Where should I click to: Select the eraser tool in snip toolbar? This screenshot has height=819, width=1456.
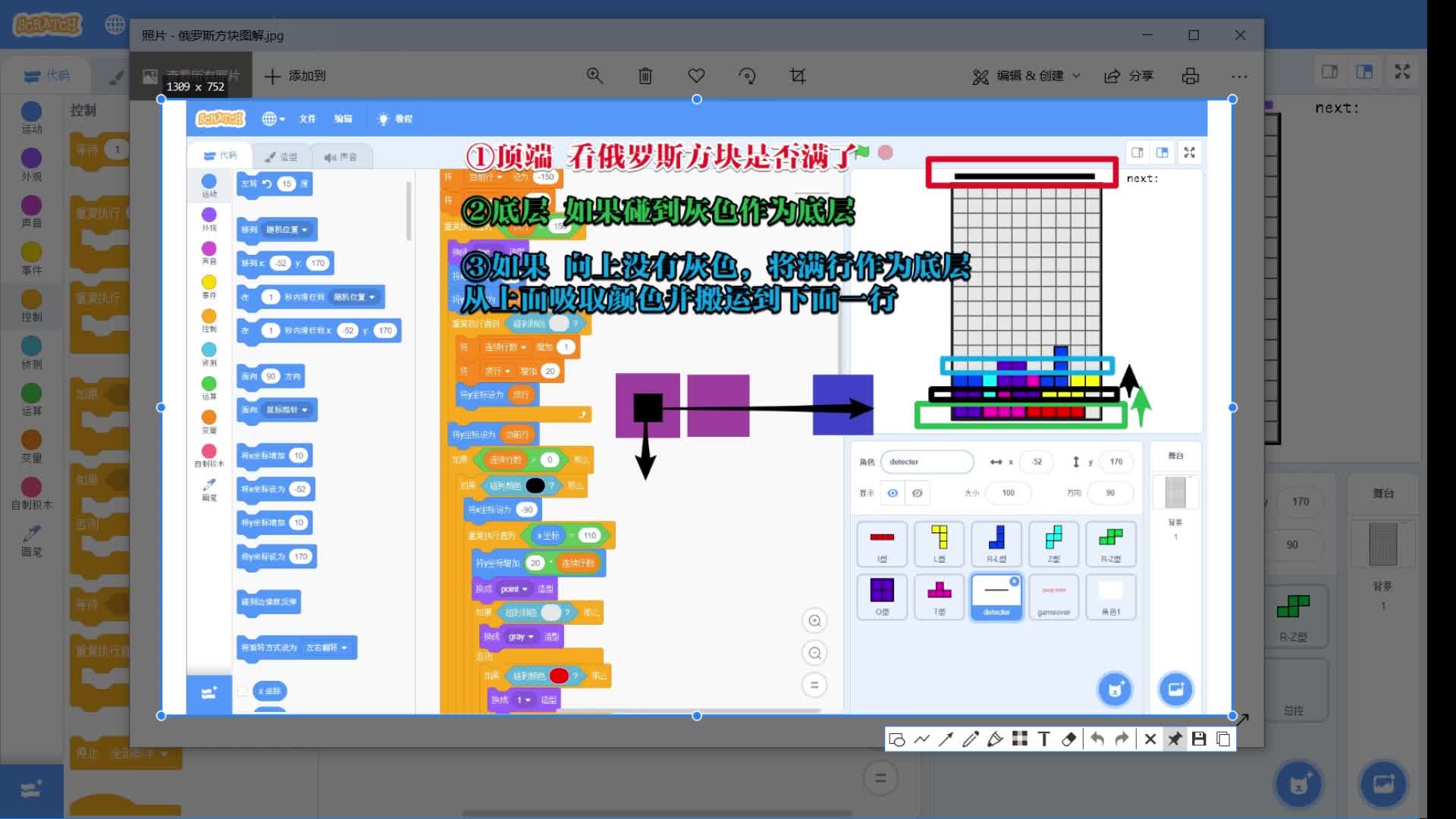click(x=1068, y=739)
